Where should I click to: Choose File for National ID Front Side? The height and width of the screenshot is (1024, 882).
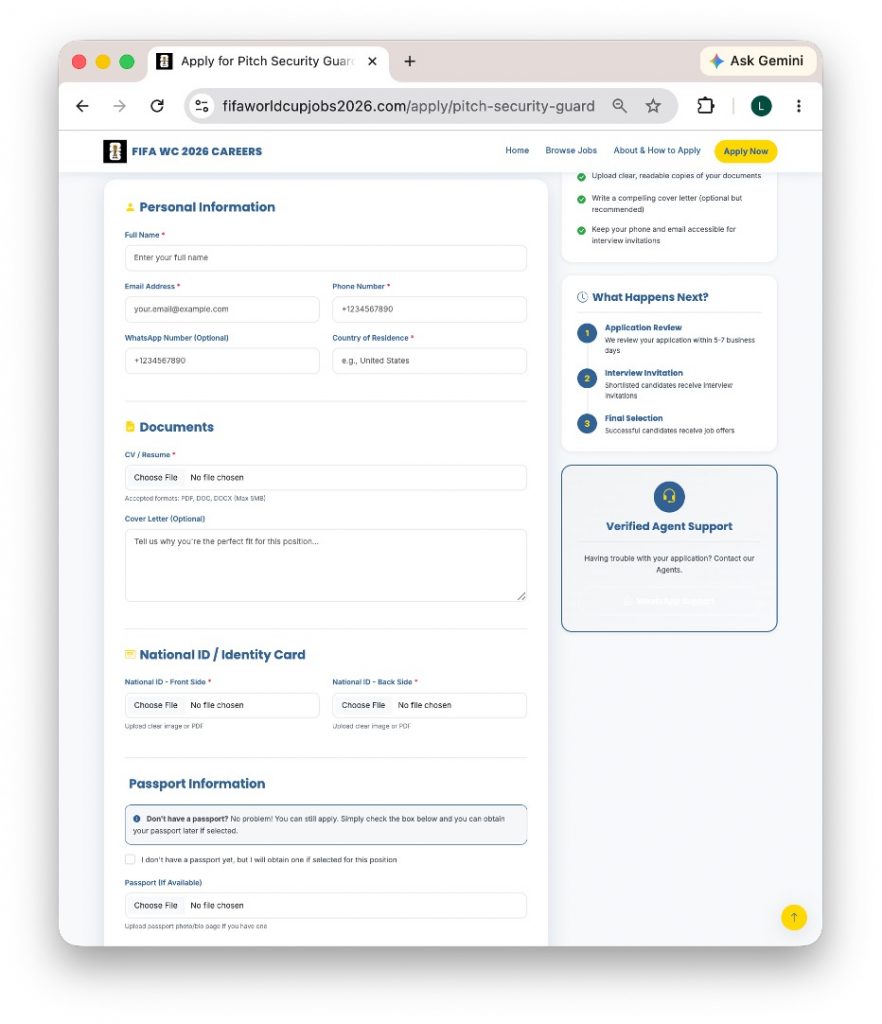click(155, 705)
